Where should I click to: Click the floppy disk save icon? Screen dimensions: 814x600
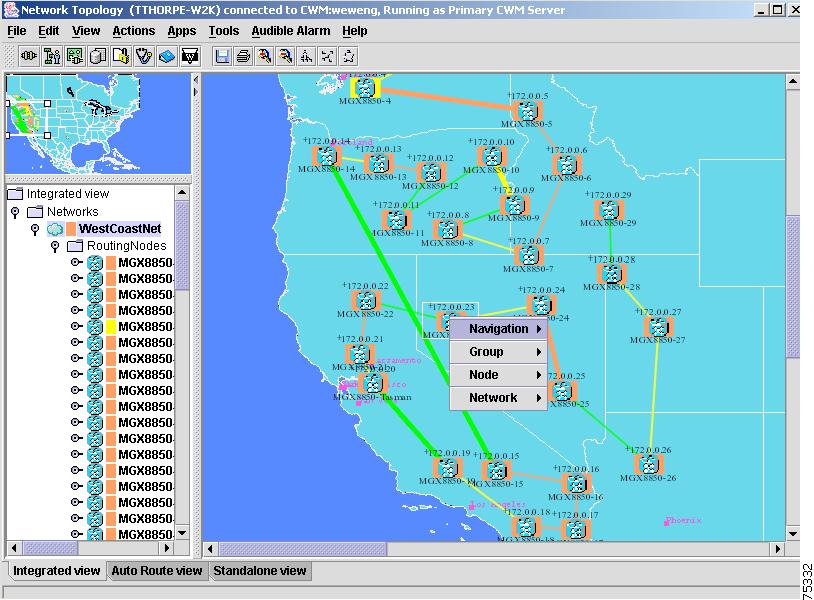(222, 56)
